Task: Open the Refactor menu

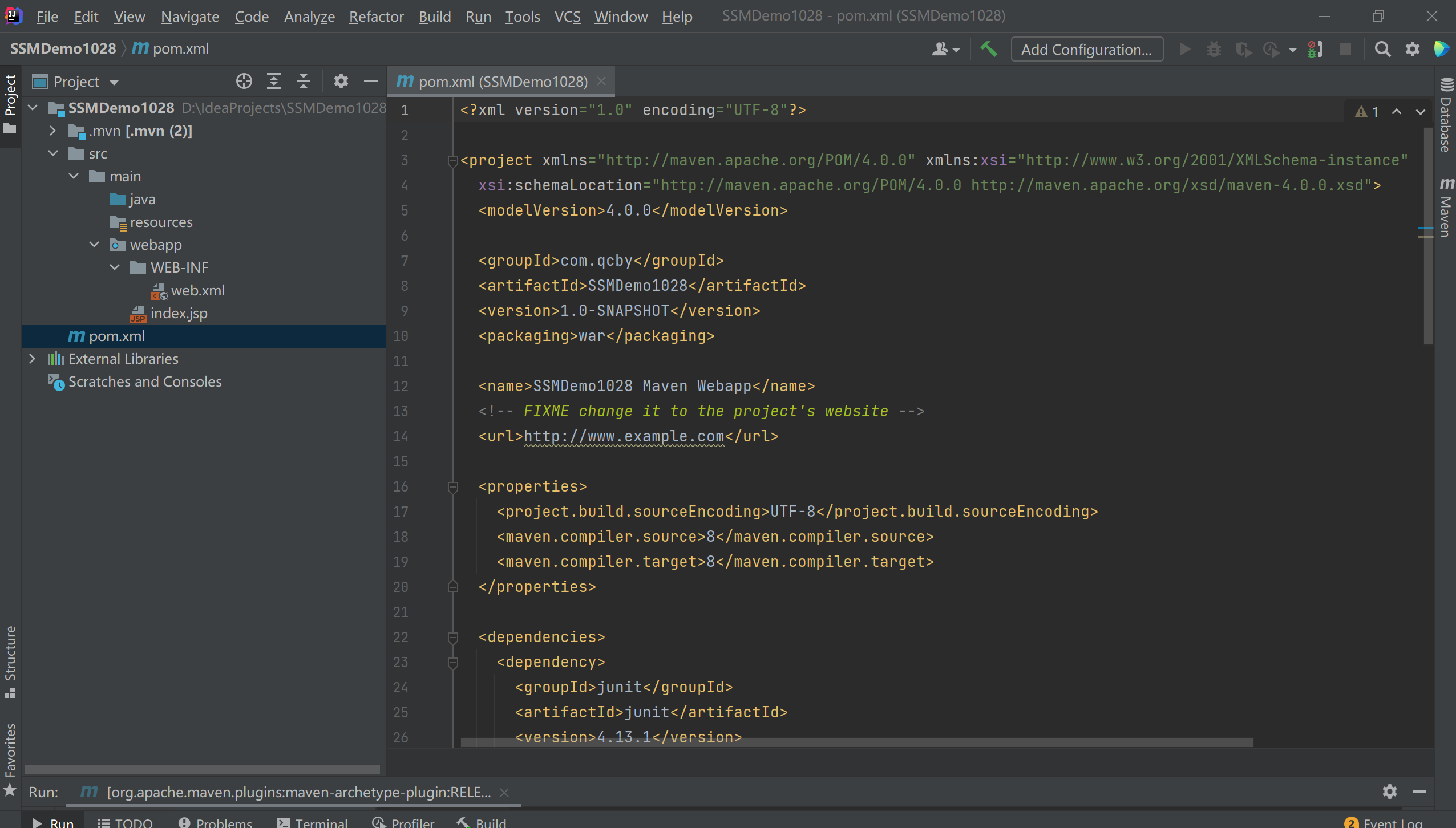Action: tap(376, 17)
